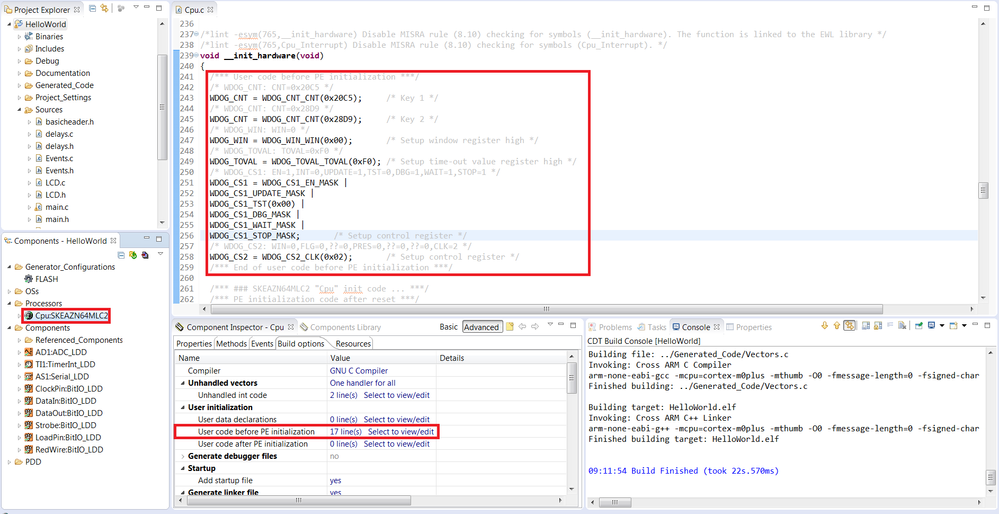
Task: Go forward in Component Inspector history
Action: click(535, 327)
